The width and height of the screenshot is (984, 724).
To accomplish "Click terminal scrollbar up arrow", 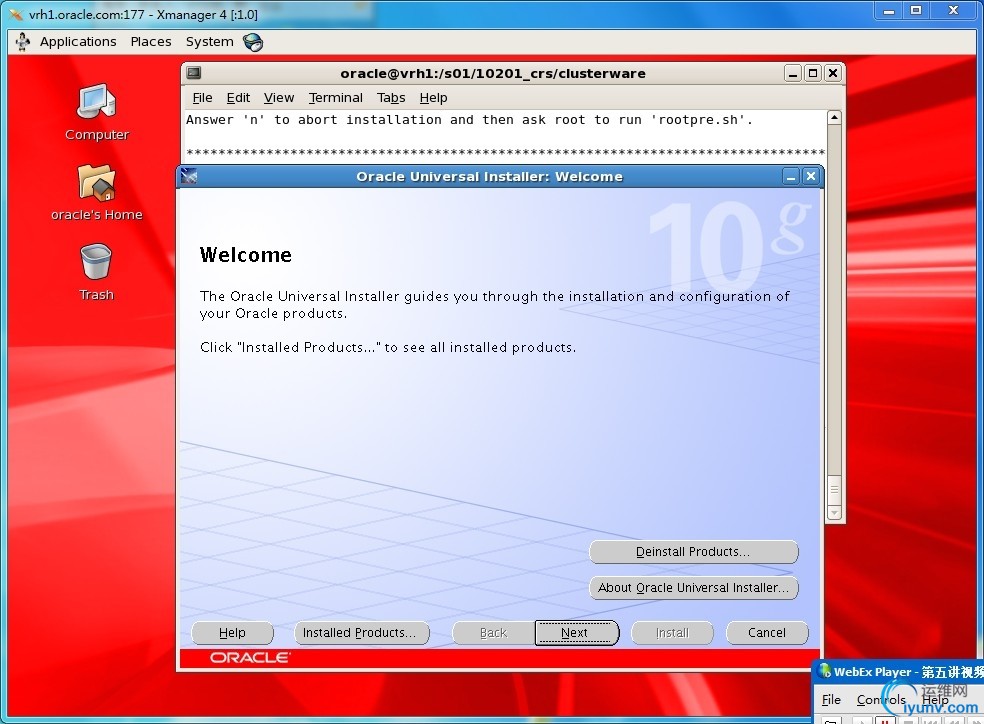I will [x=834, y=117].
